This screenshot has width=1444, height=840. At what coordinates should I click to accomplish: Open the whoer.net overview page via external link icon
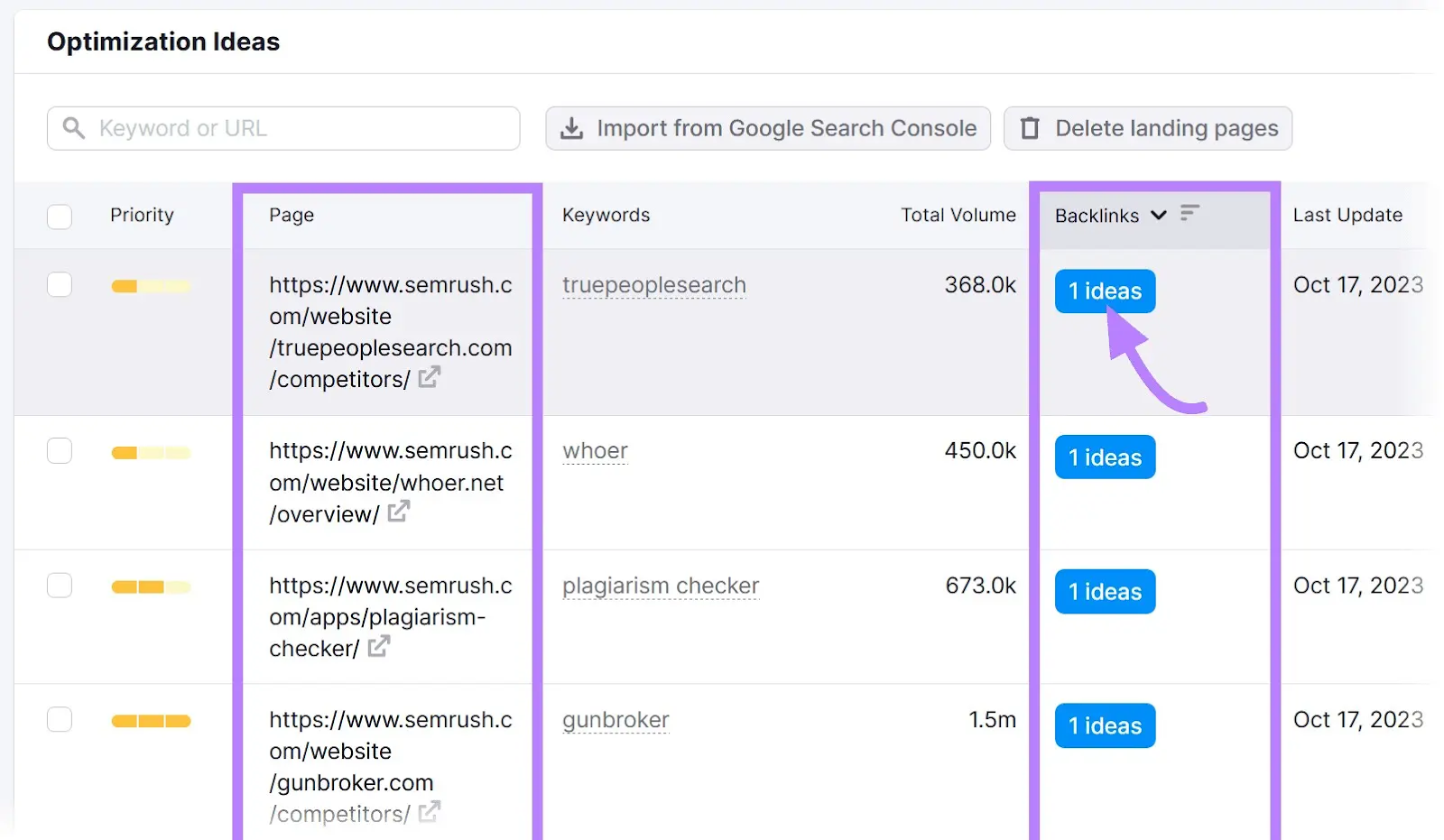(x=399, y=513)
